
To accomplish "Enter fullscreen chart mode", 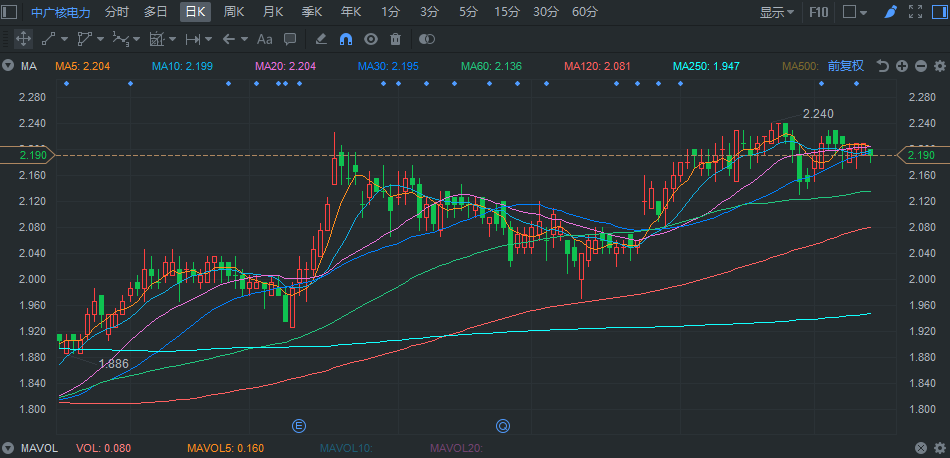I will (x=915, y=13).
